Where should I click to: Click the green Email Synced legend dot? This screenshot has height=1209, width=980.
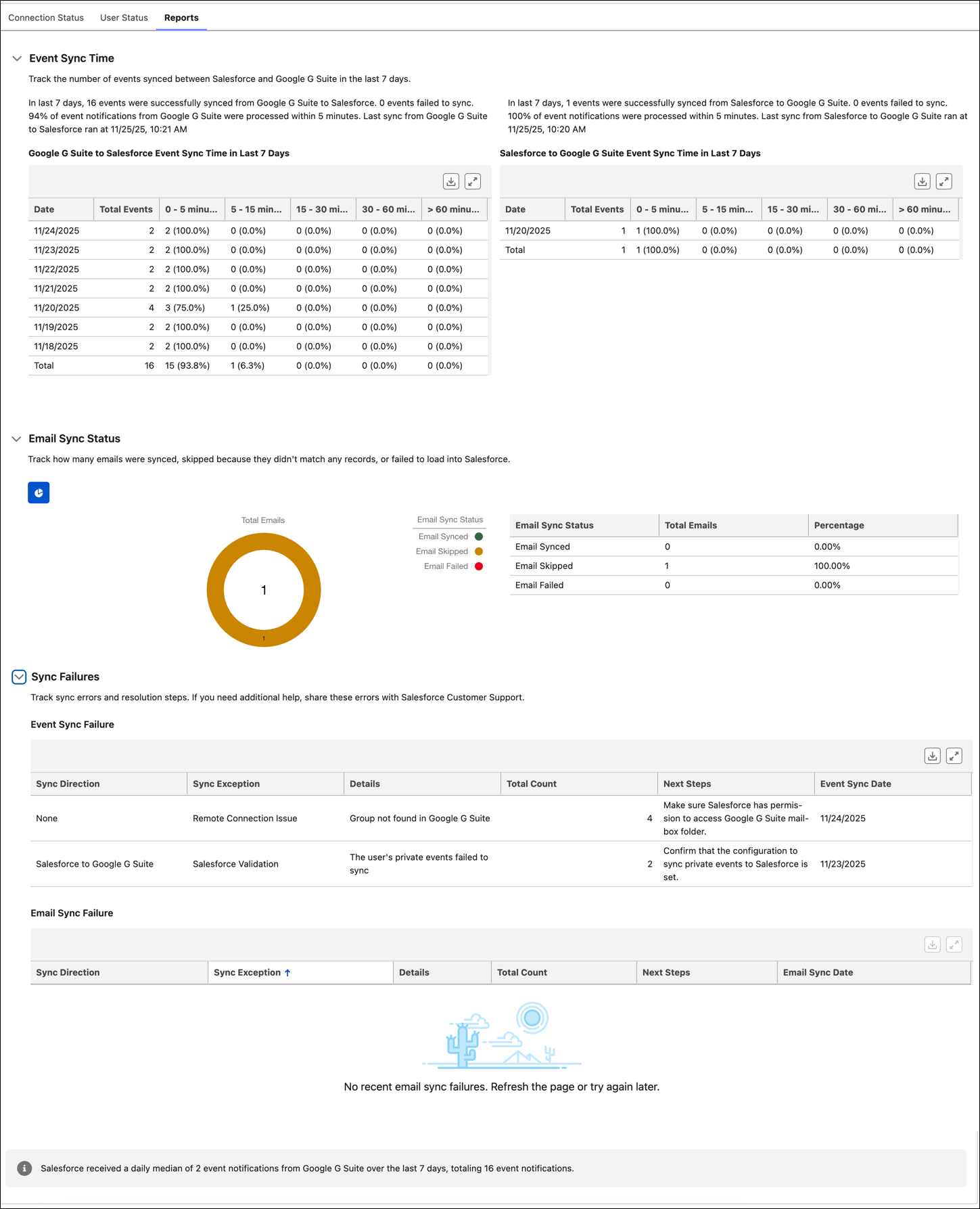(479, 537)
